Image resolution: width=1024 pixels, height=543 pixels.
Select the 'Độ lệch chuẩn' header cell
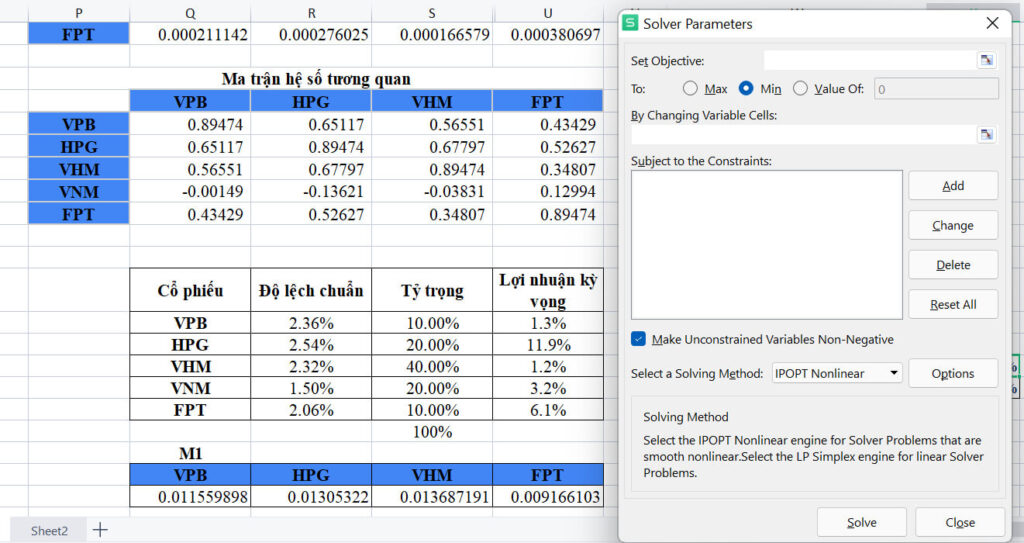tap(311, 290)
